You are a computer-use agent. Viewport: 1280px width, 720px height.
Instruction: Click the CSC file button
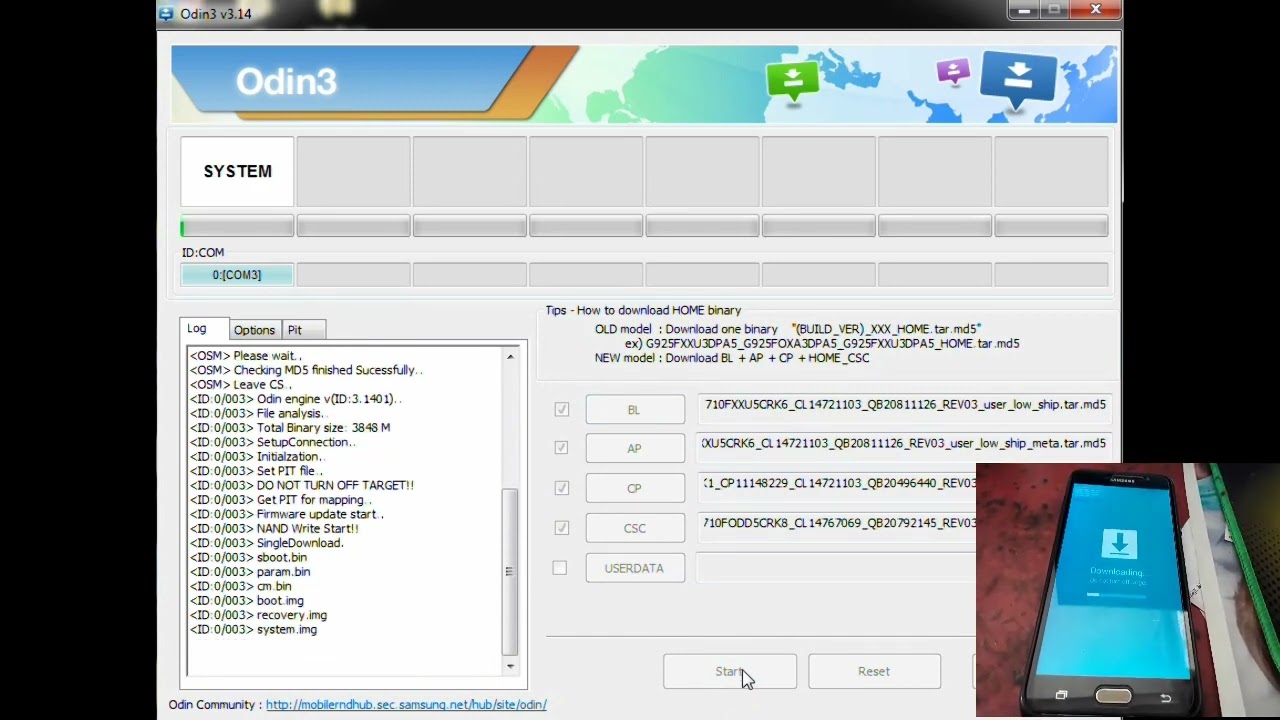coord(635,529)
